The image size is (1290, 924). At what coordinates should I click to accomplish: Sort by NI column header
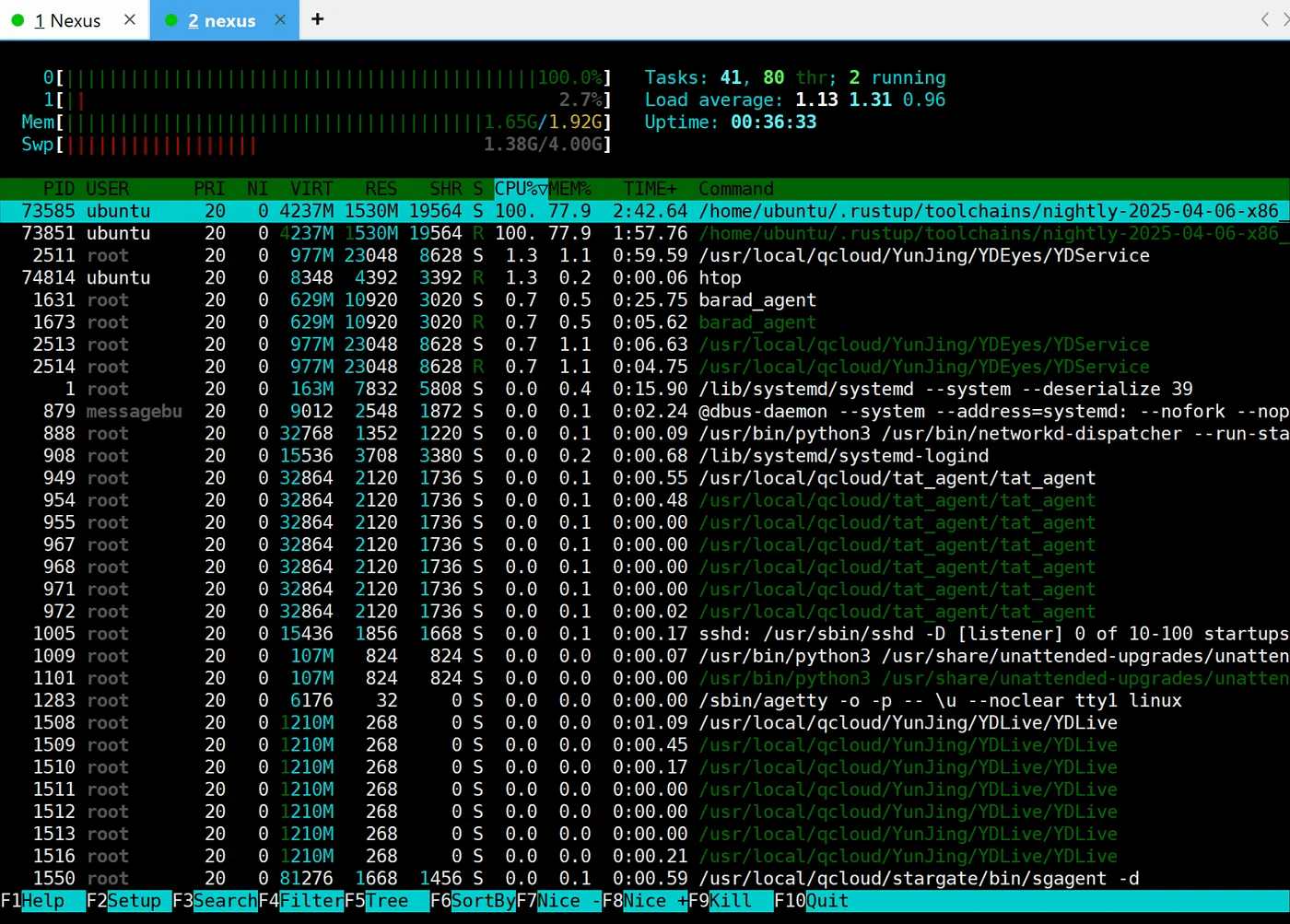pos(257,189)
